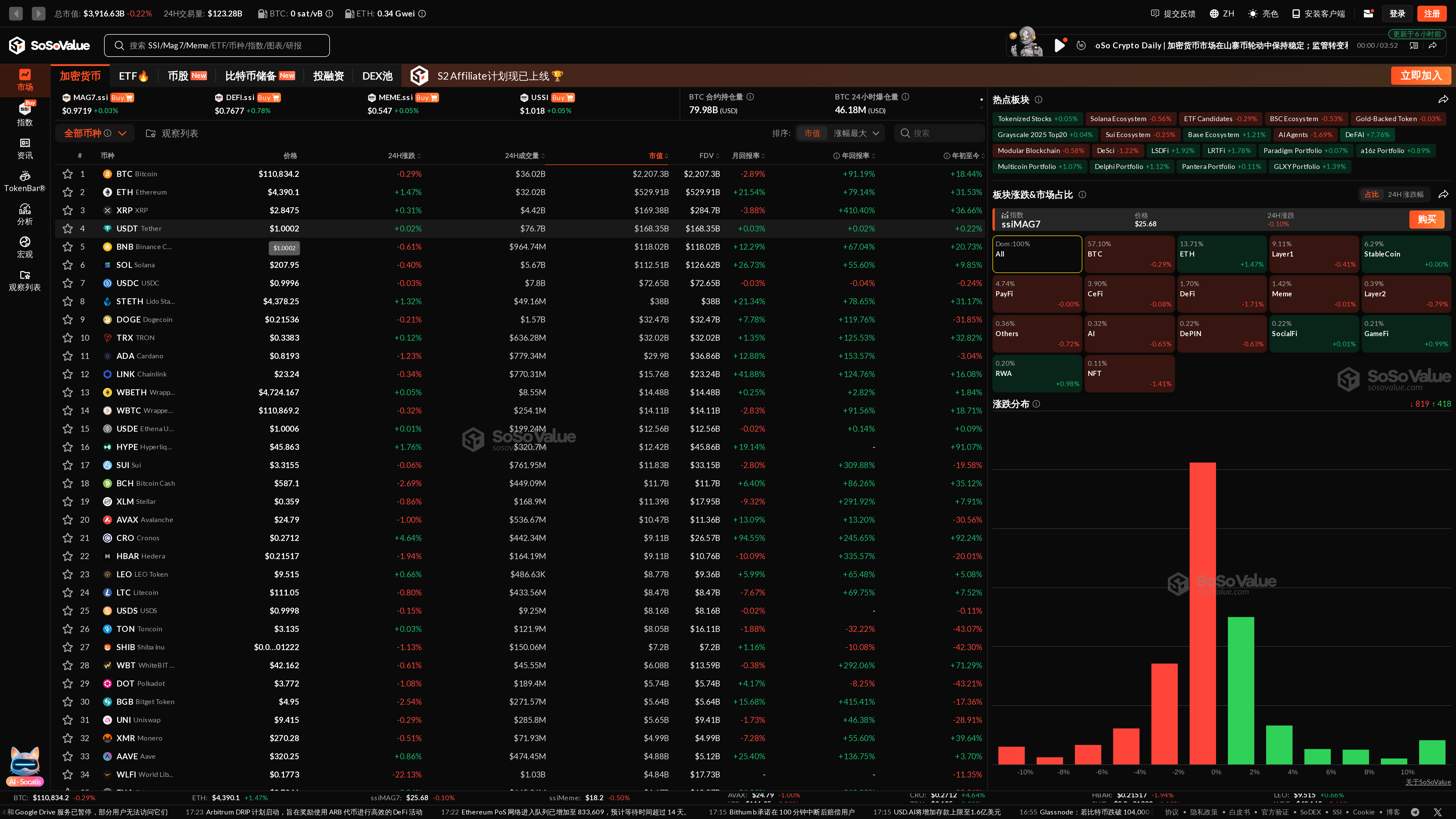Share the 热点板块 panel
The height and width of the screenshot is (819, 1456).
point(1443,100)
